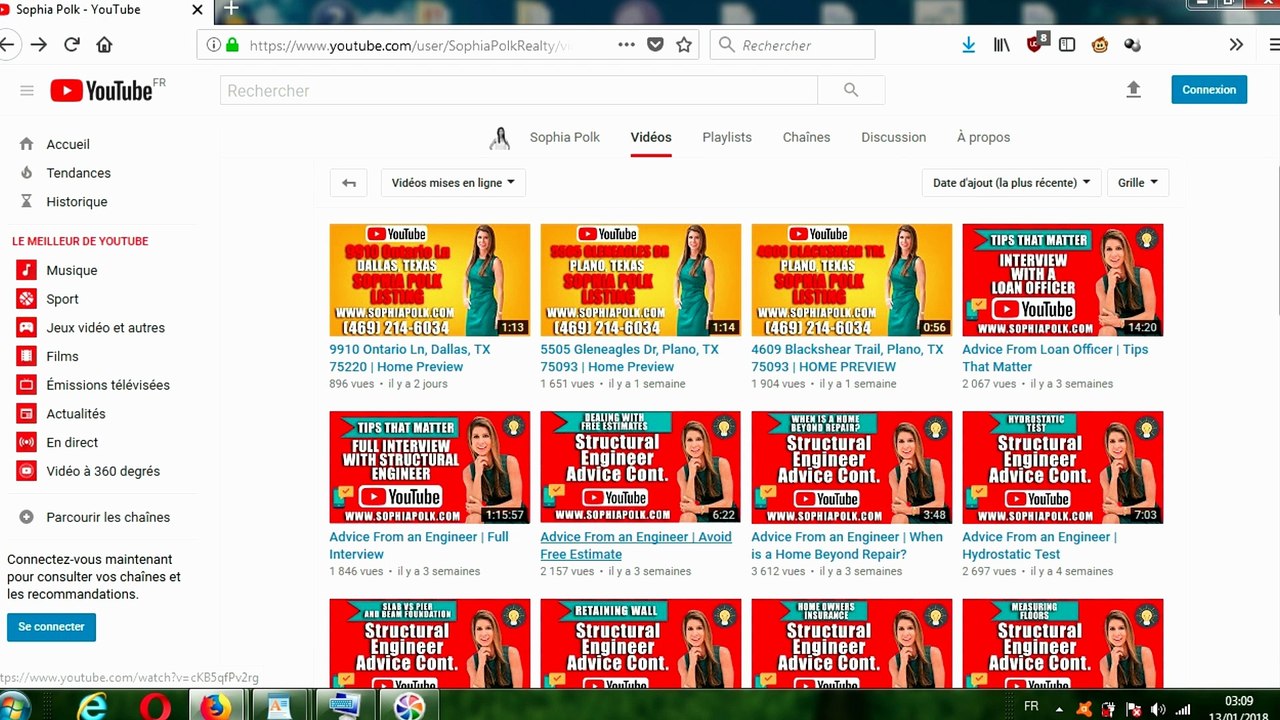The image size is (1280, 720).
Task: Click the blue Connexion button
Action: [x=1209, y=89]
